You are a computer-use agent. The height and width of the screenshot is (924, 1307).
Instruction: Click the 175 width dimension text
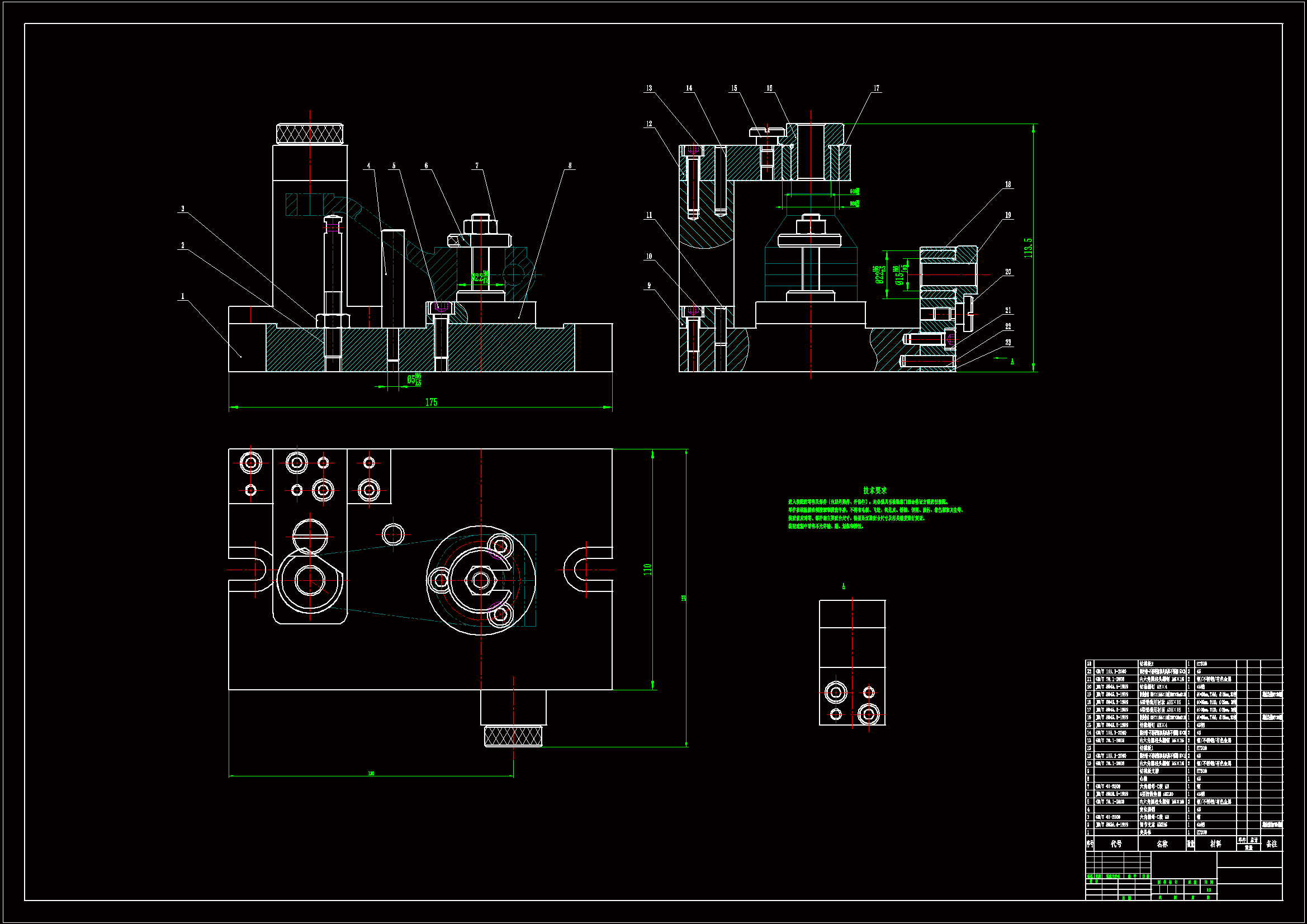coord(431,402)
